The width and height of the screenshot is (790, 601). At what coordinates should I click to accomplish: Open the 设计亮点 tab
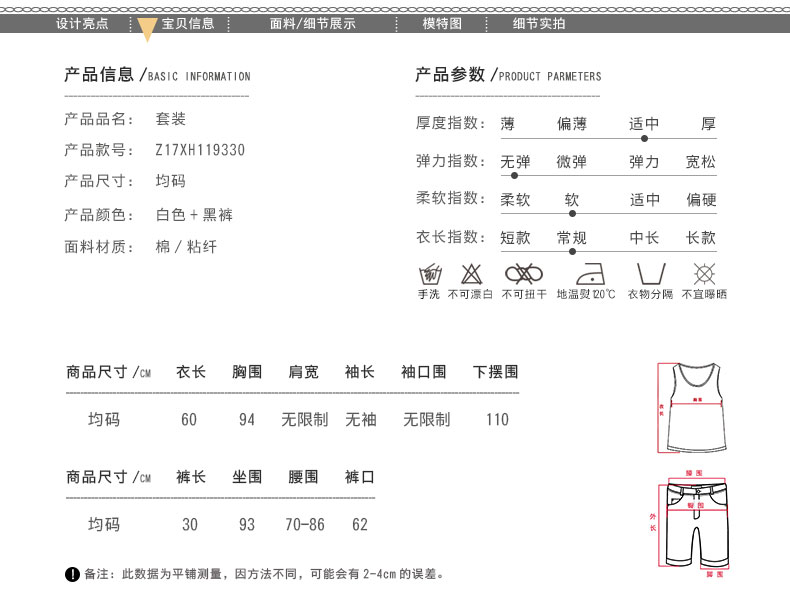point(82,24)
